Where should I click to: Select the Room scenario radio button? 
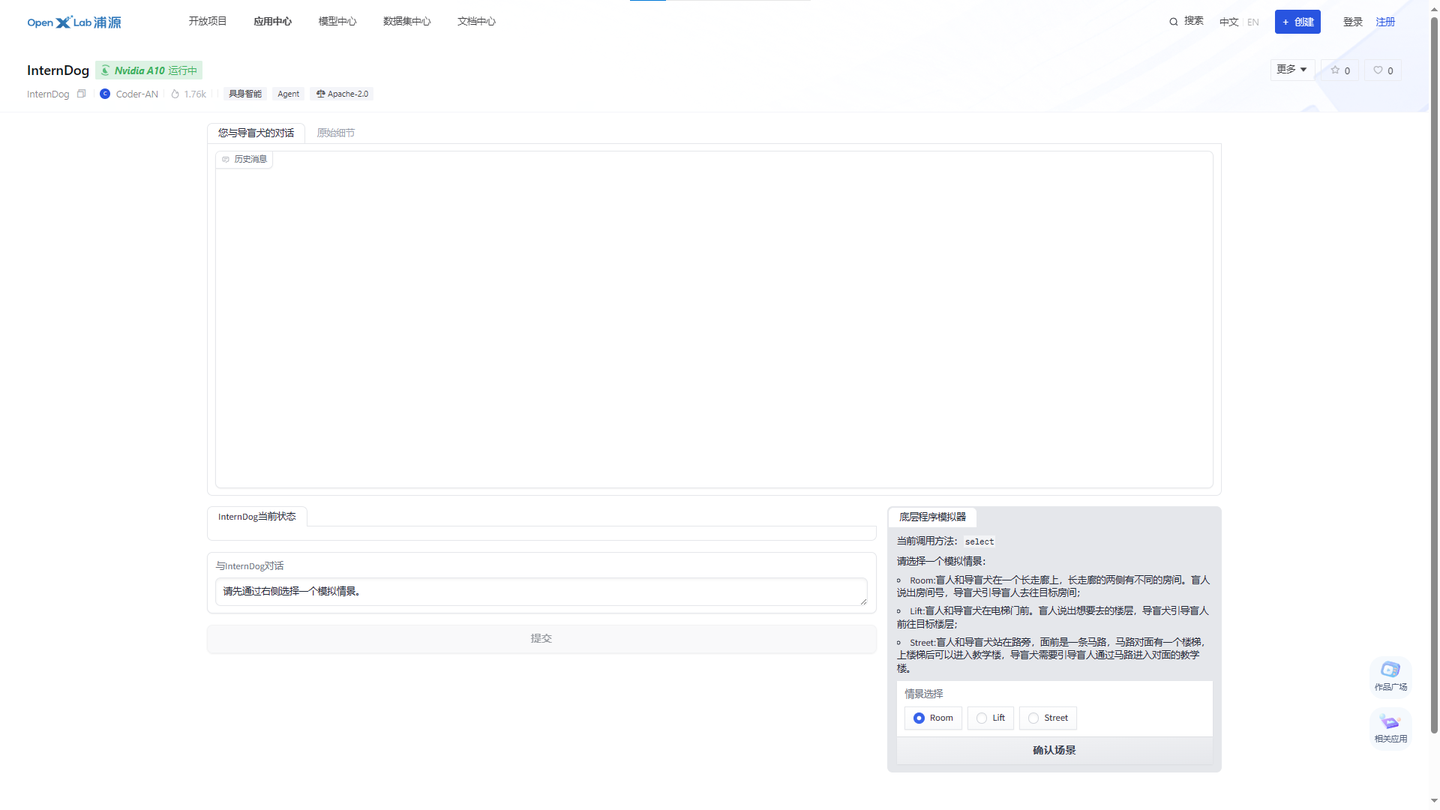tap(919, 717)
